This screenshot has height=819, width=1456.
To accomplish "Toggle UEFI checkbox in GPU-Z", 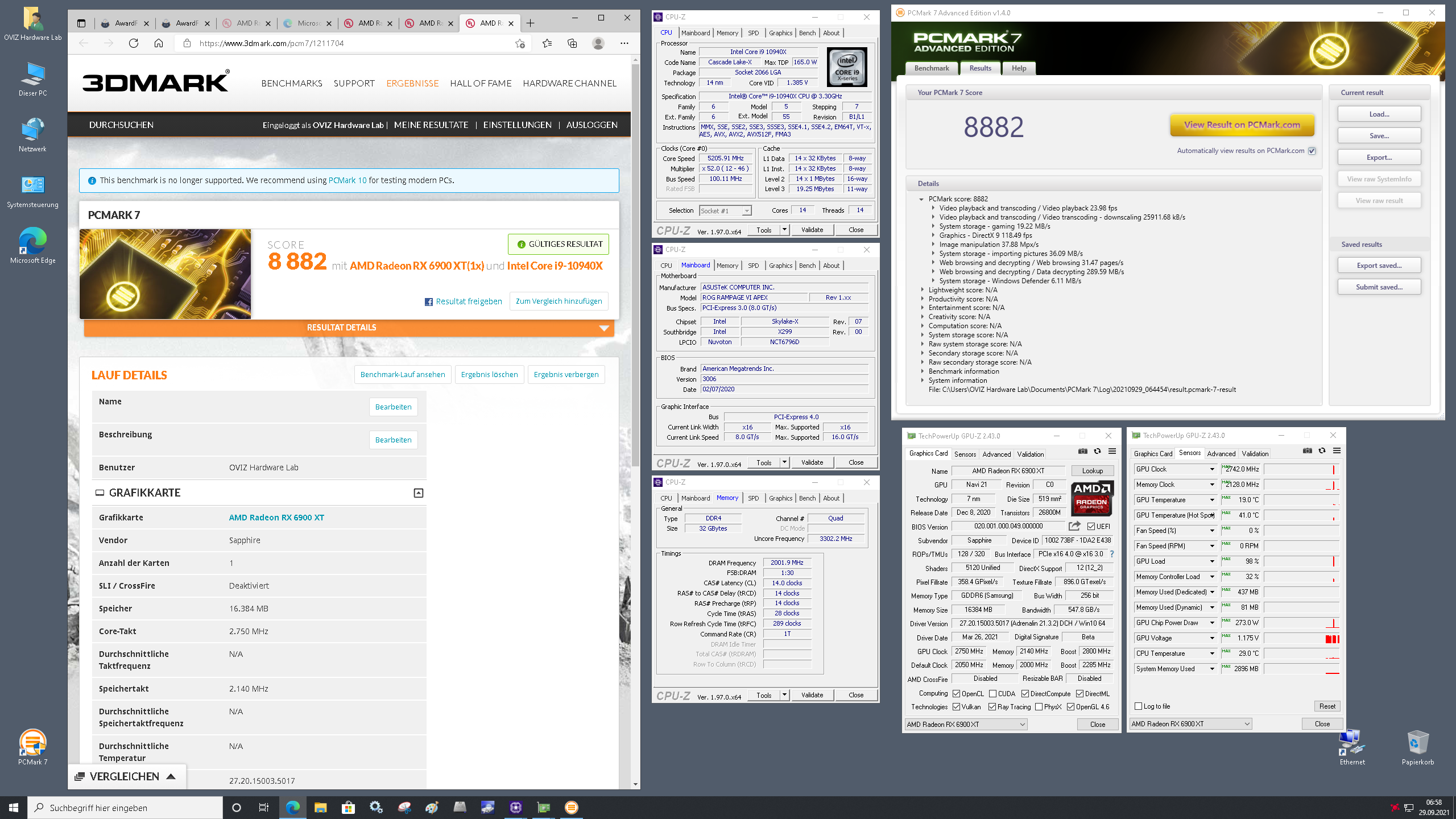I will click(x=1091, y=526).
